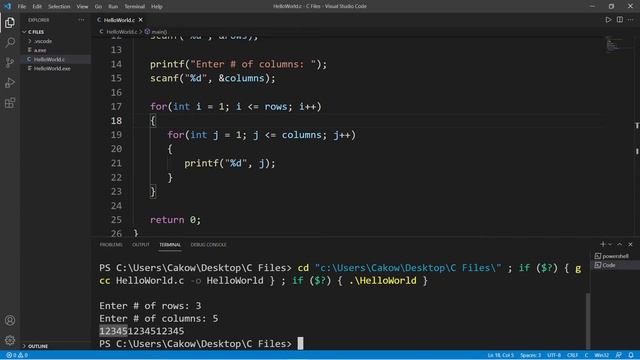This screenshot has height=360, width=640.
Task: Select the HelloWorld.c editor tab
Action: 119,20
